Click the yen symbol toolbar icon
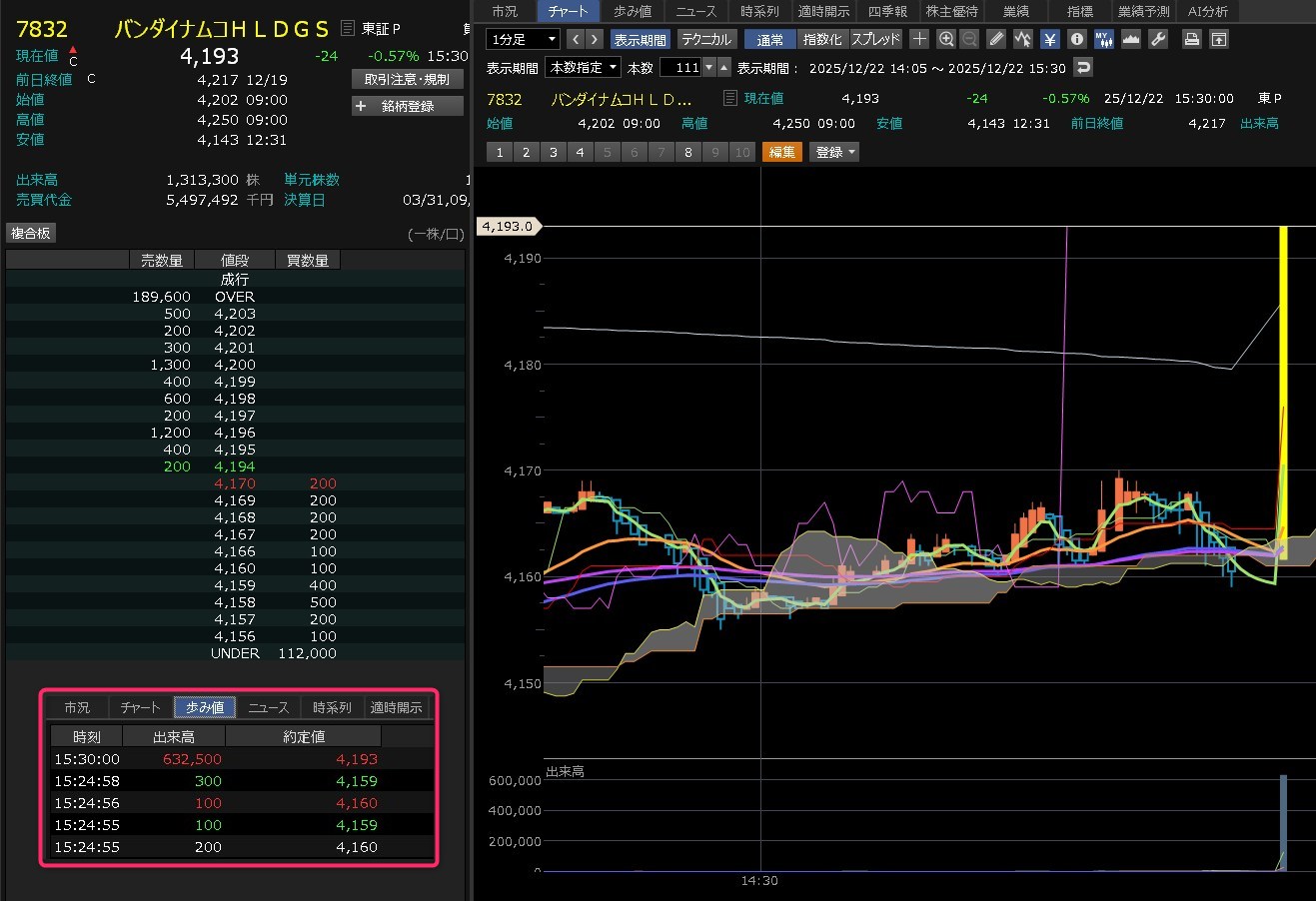Image resolution: width=1316 pixels, height=901 pixels. pyautogui.click(x=1050, y=39)
